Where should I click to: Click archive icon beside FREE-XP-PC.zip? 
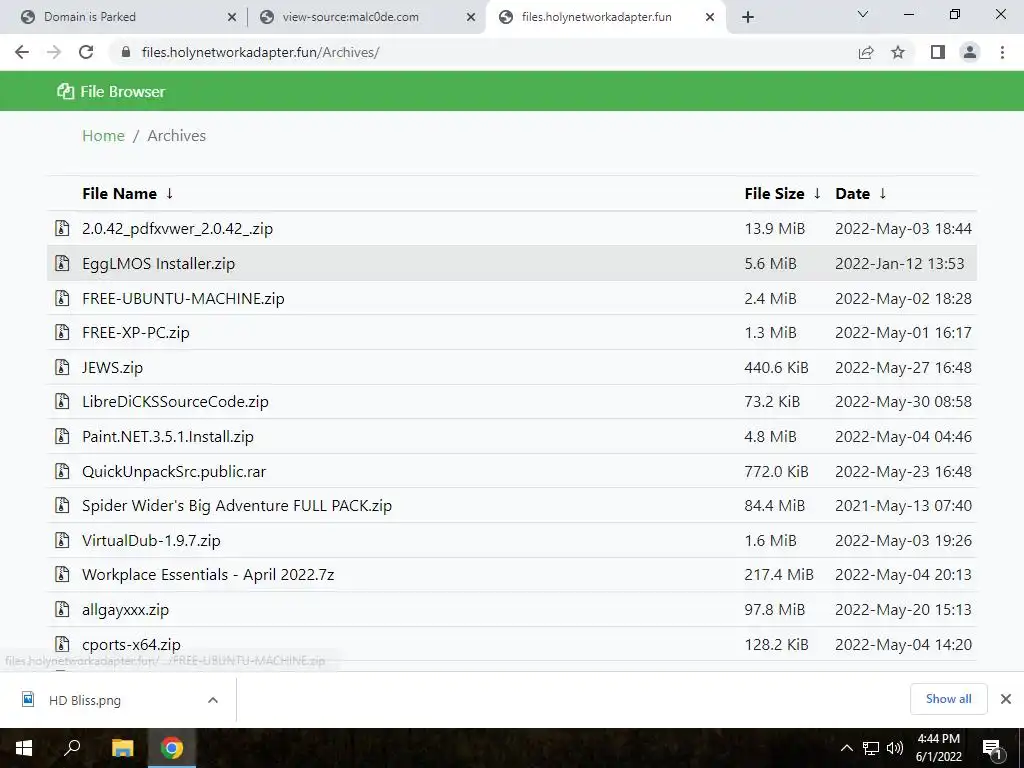[62, 332]
